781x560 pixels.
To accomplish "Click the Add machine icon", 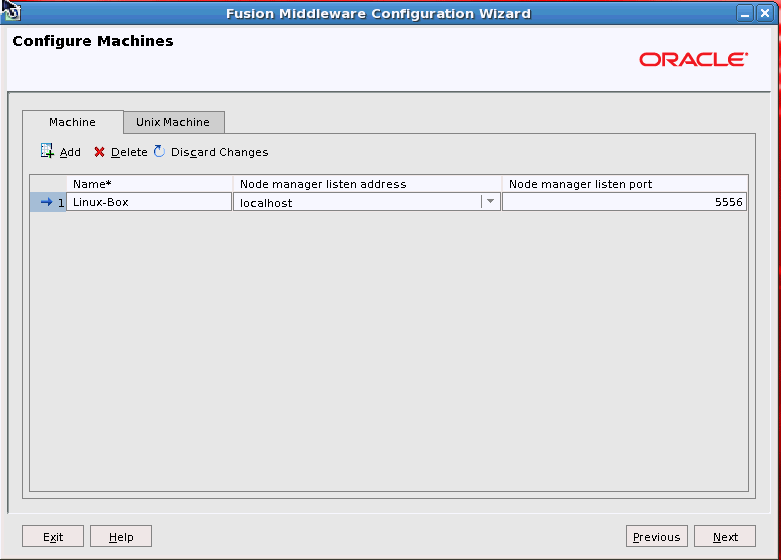I will click(47, 151).
